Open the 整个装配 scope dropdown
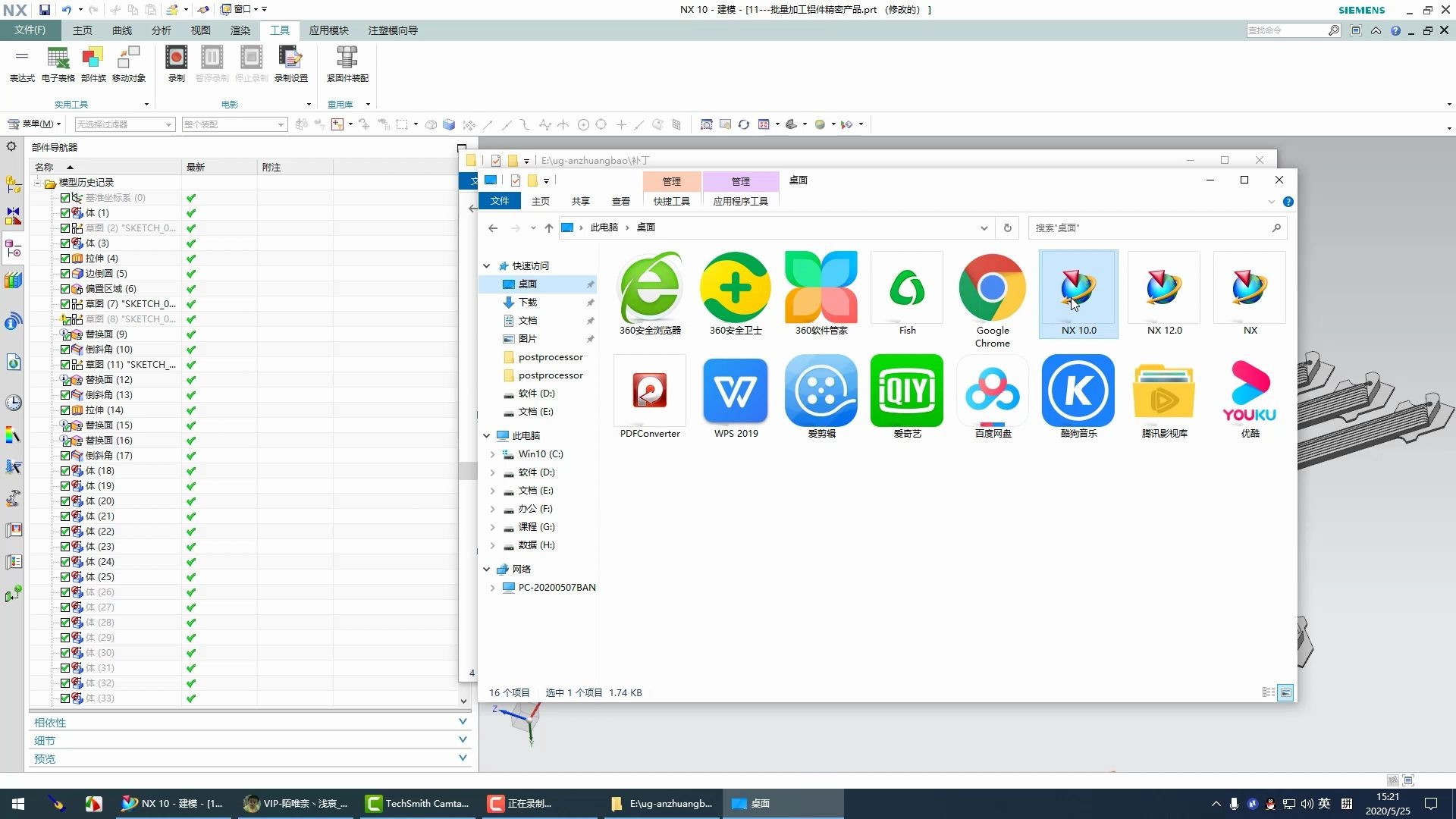This screenshot has height=819, width=1456. (x=234, y=124)
